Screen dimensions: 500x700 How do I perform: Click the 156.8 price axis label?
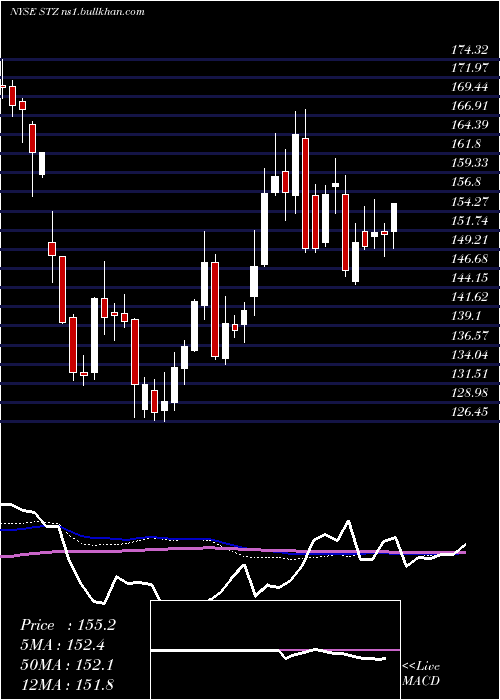466,182
